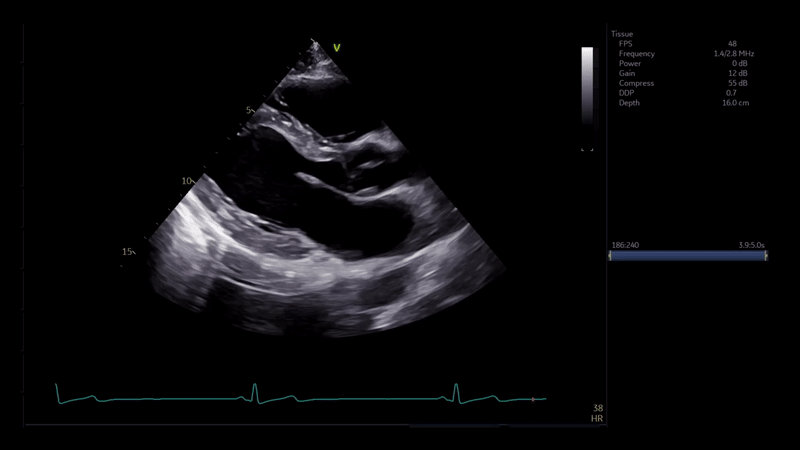Click left handle of cine loop bar
The height and width of the screenshot is (450, 800).
pyautogui.click(x=609, y=256)
